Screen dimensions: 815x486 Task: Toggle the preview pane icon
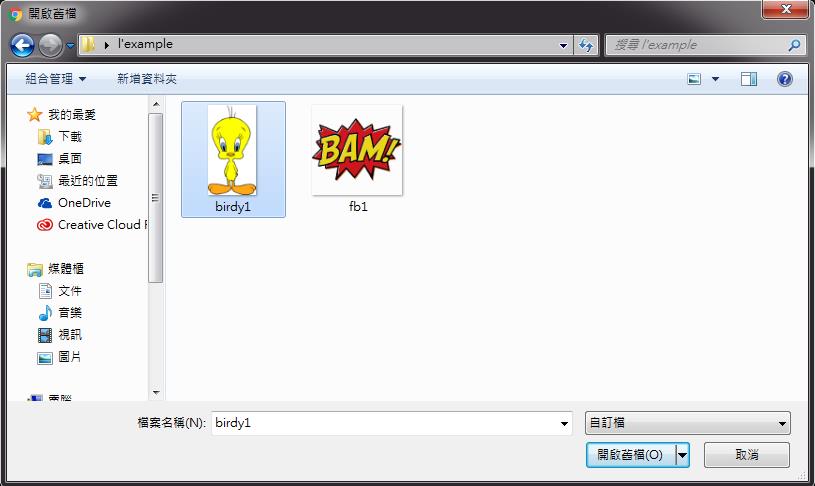(x=749, y=79)
